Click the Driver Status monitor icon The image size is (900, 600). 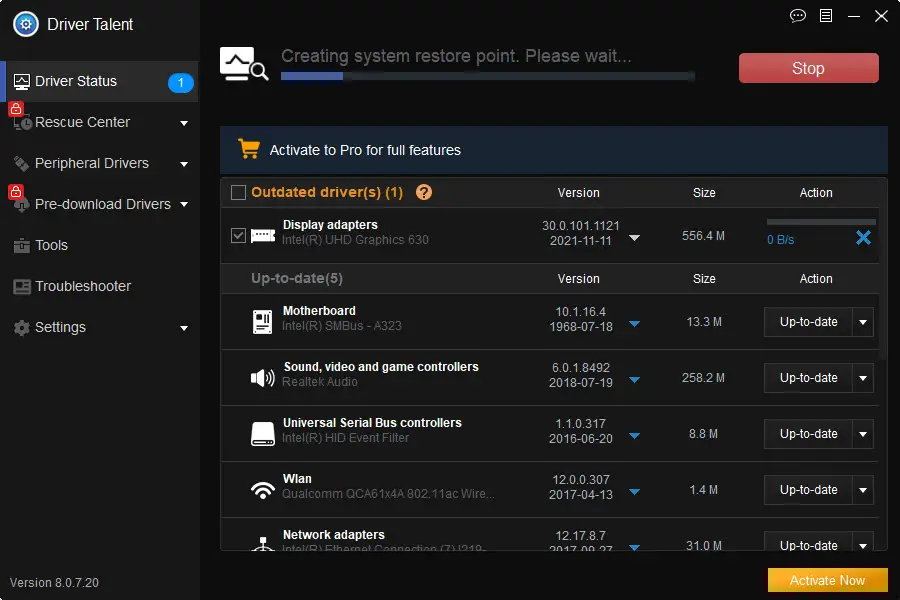pos(21,82)
